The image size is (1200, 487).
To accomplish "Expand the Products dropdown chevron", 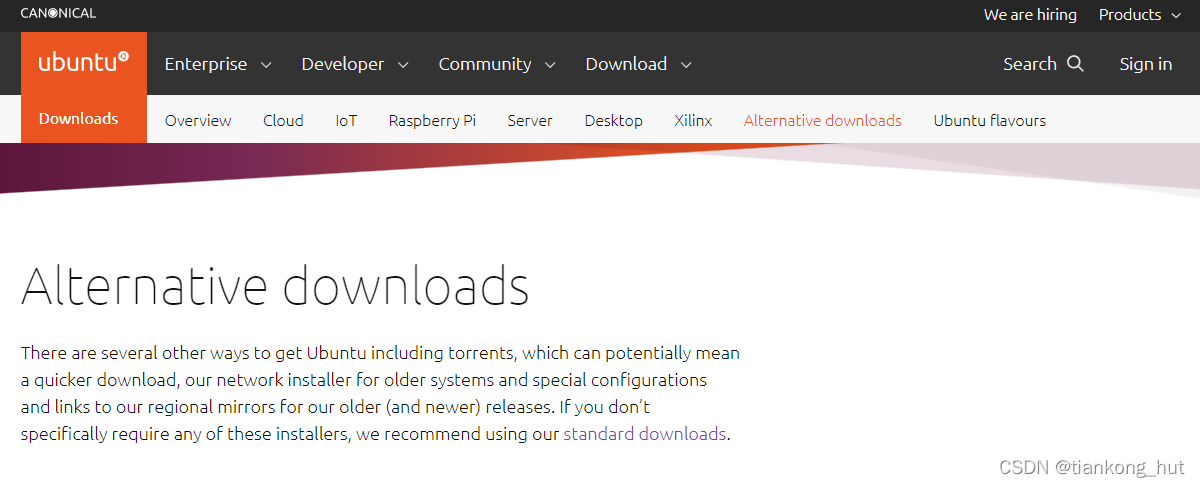I will coord(1176,15).
